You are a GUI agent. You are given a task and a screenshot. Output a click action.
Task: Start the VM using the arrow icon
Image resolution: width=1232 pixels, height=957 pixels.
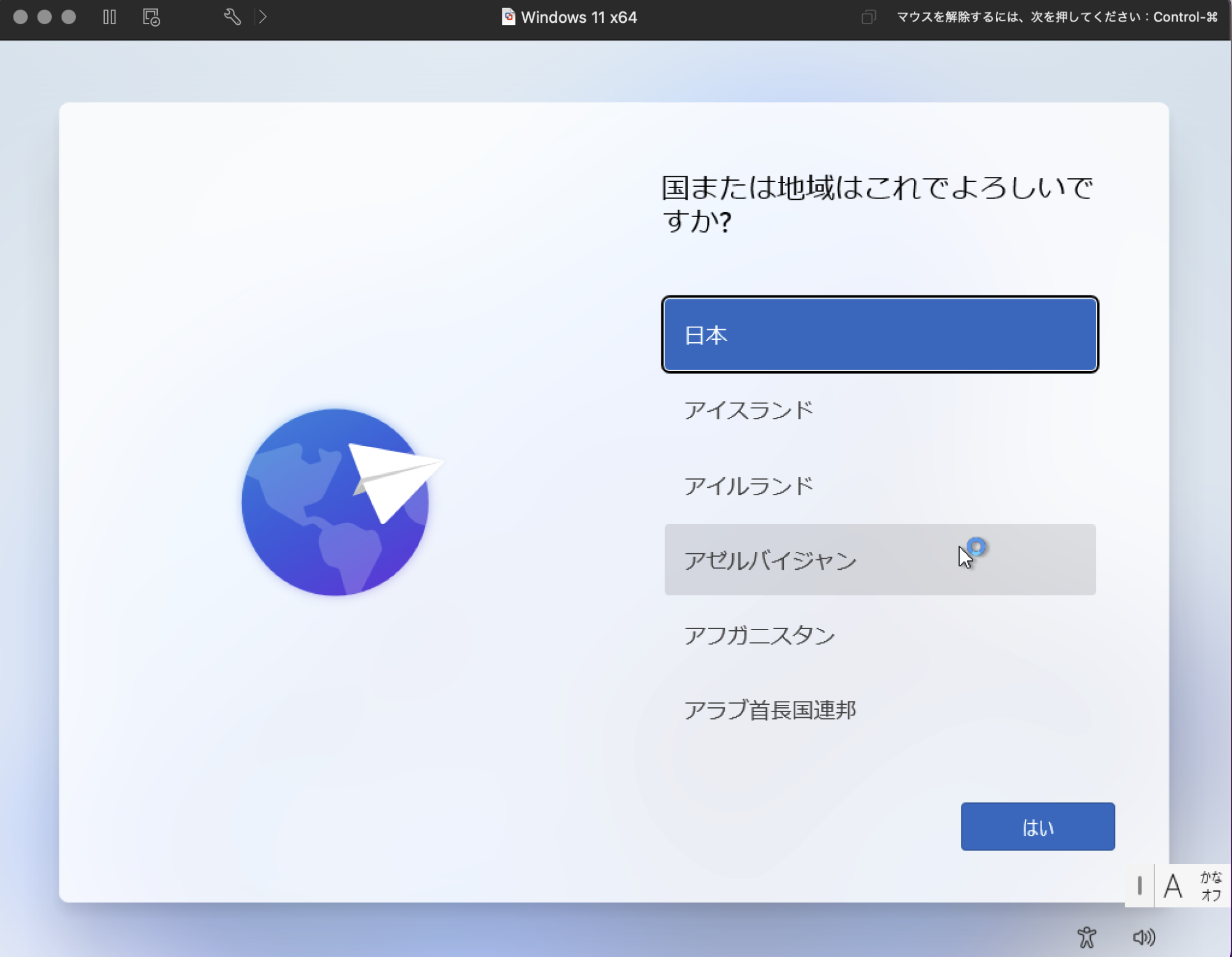point(264,17)
